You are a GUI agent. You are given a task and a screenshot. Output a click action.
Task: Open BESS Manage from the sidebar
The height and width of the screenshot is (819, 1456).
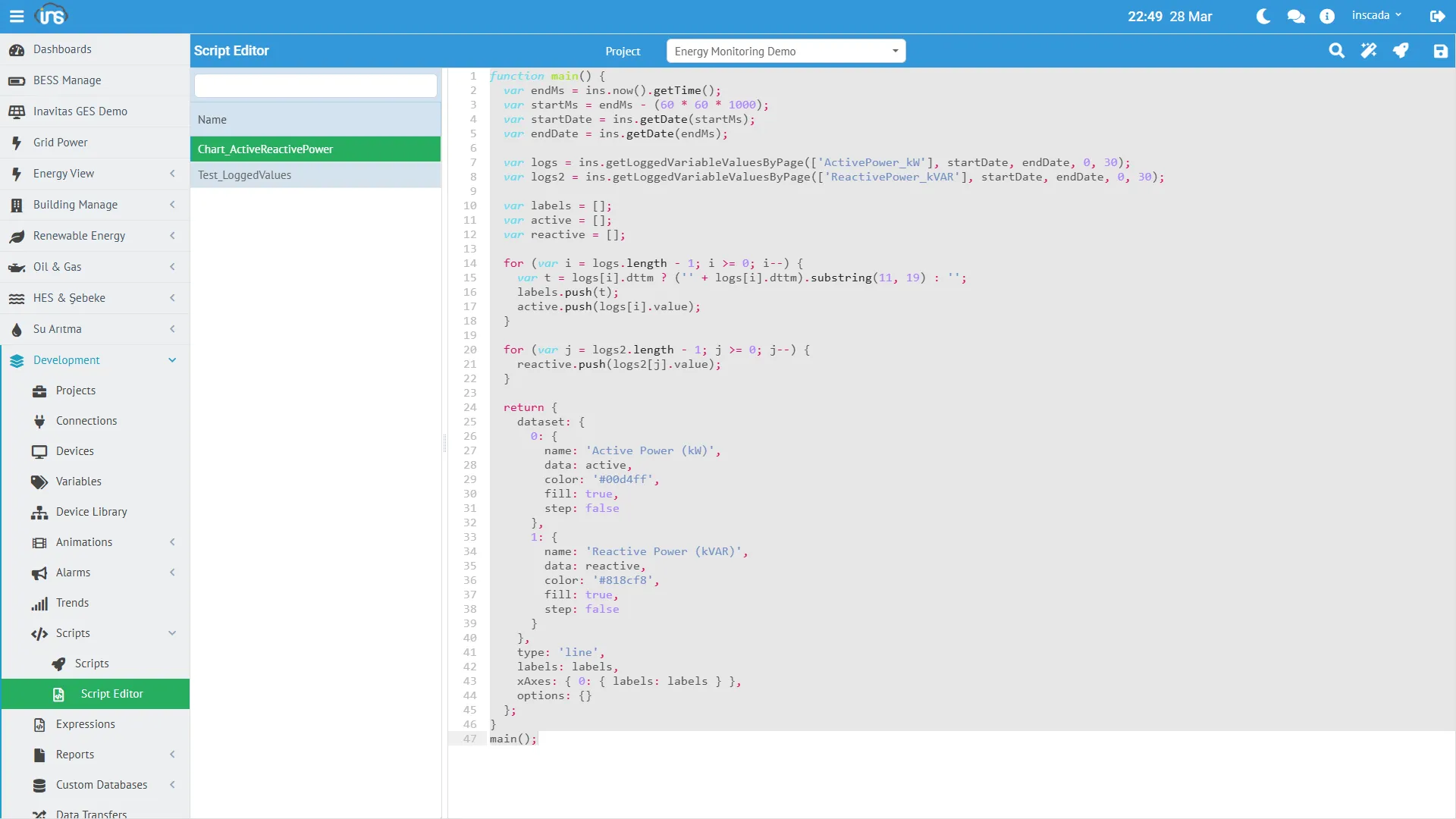[x=68, y=80]
